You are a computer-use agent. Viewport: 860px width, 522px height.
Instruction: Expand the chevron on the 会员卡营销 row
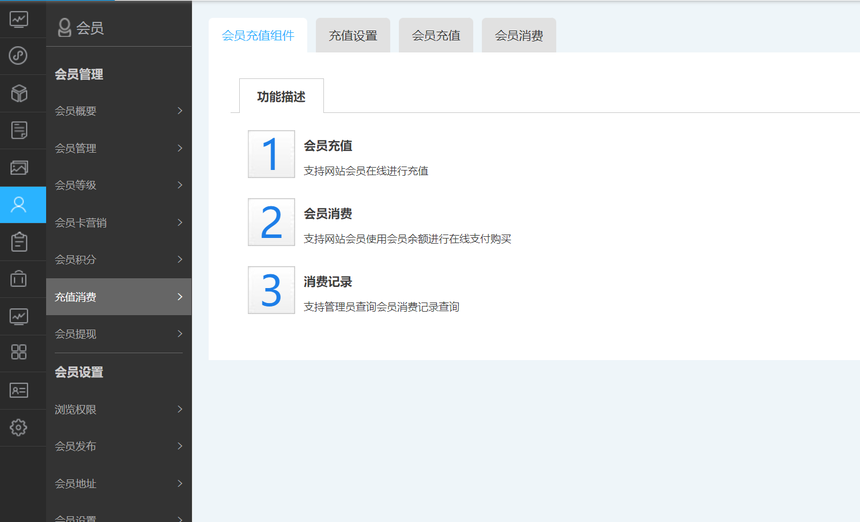point(180,223)
